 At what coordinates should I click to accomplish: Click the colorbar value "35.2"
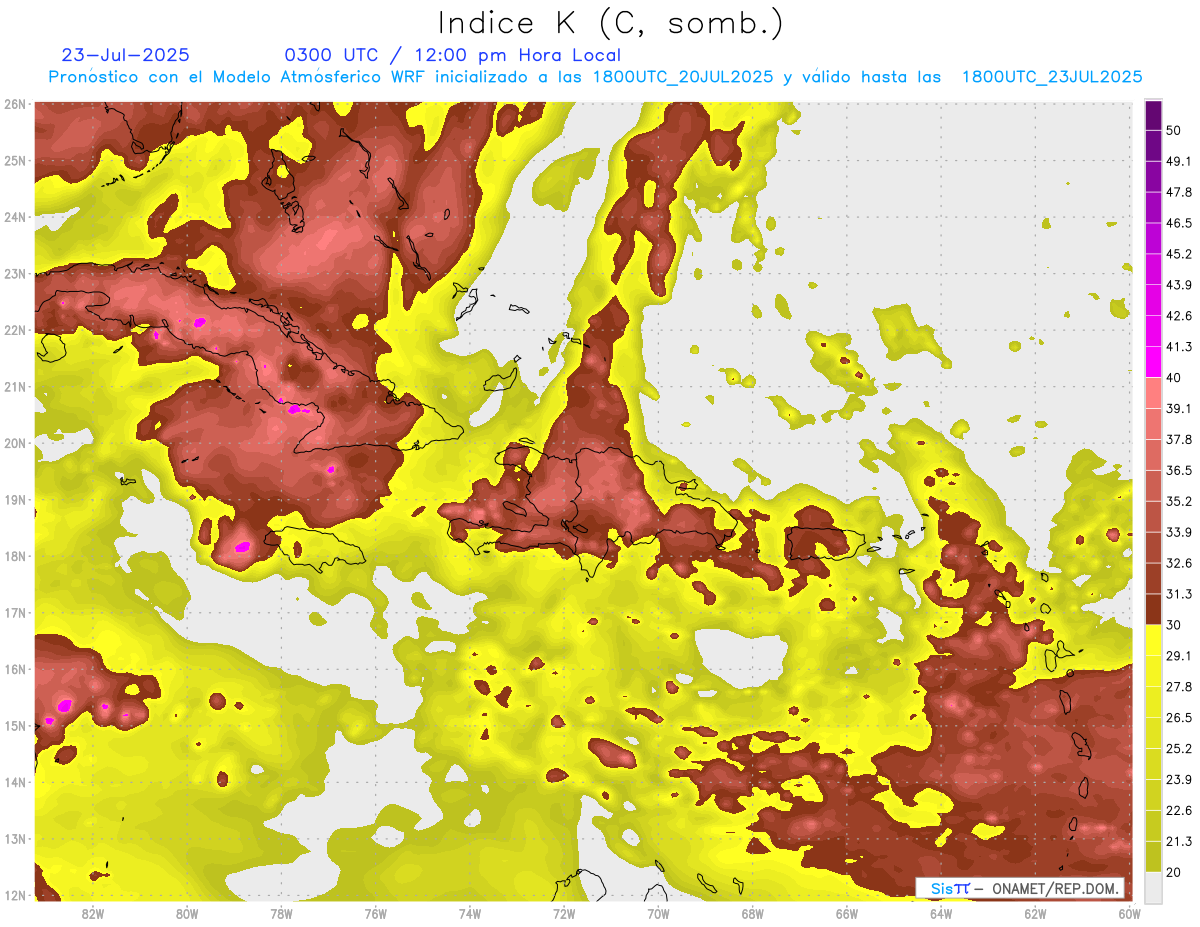coord(1178,501)
